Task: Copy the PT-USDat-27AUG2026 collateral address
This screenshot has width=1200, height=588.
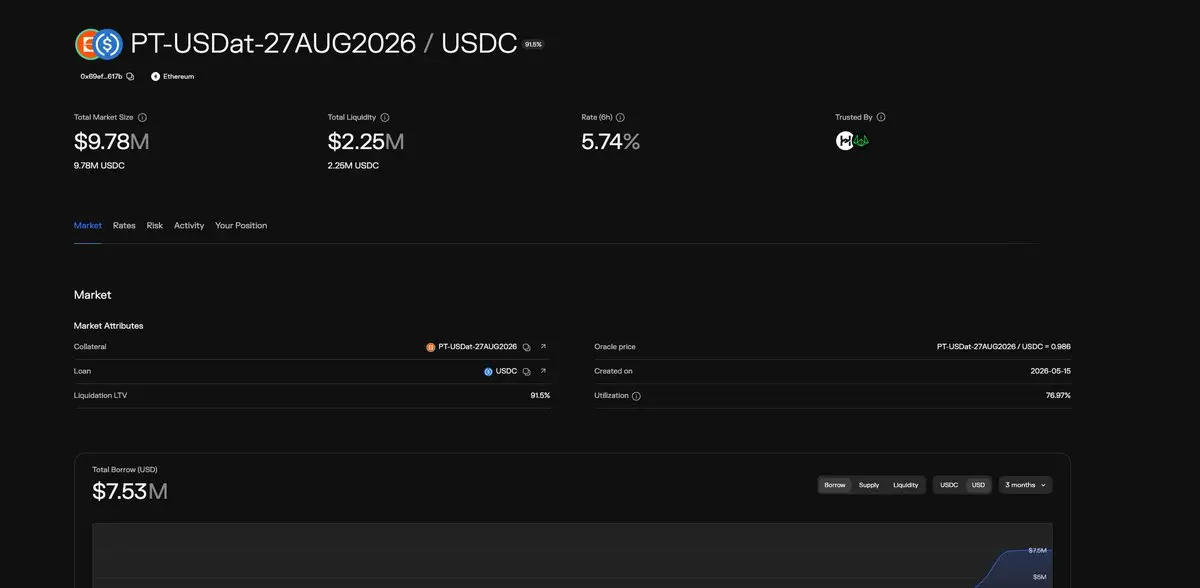Action: tap(527, 347)
